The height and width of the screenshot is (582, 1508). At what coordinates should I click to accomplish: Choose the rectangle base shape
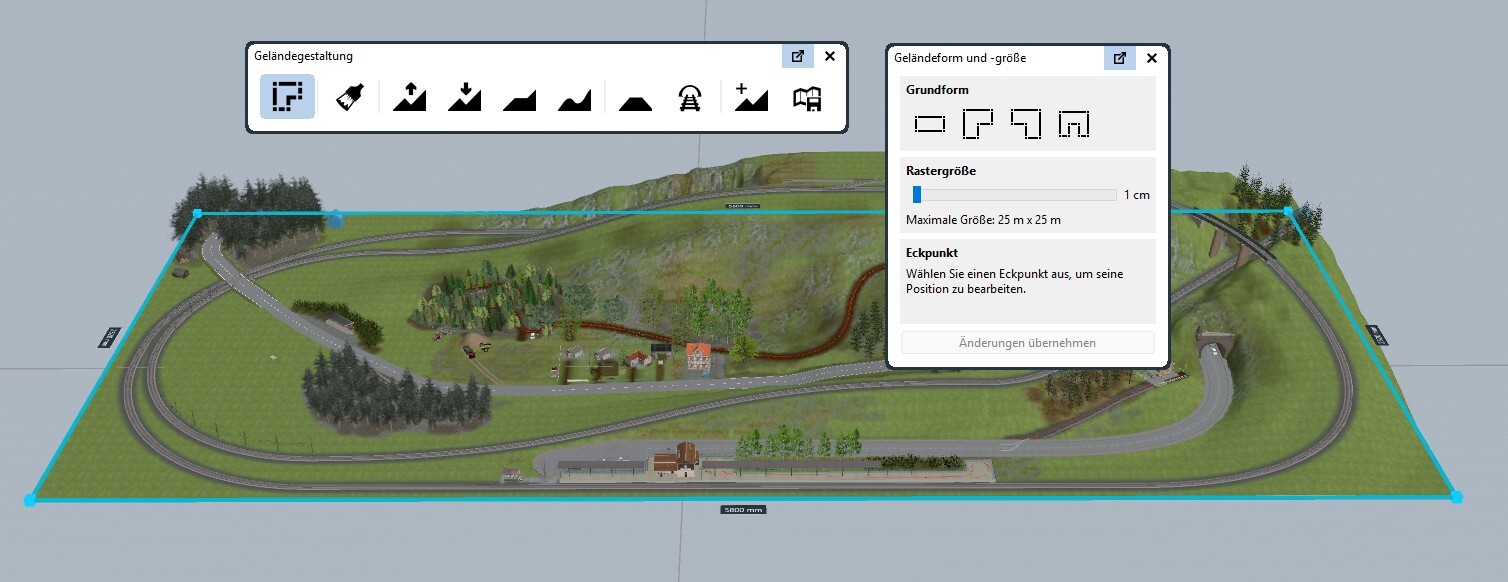(930, 124)
